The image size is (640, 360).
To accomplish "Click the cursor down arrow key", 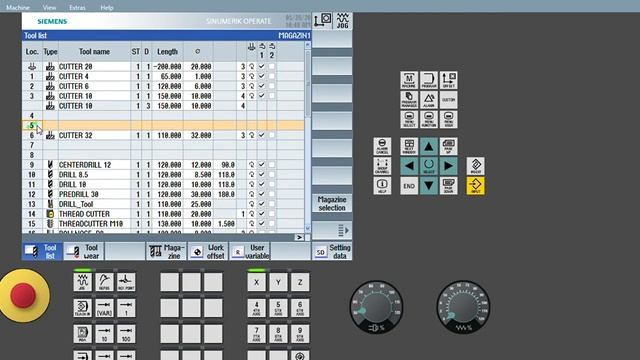I will point(429,186).
